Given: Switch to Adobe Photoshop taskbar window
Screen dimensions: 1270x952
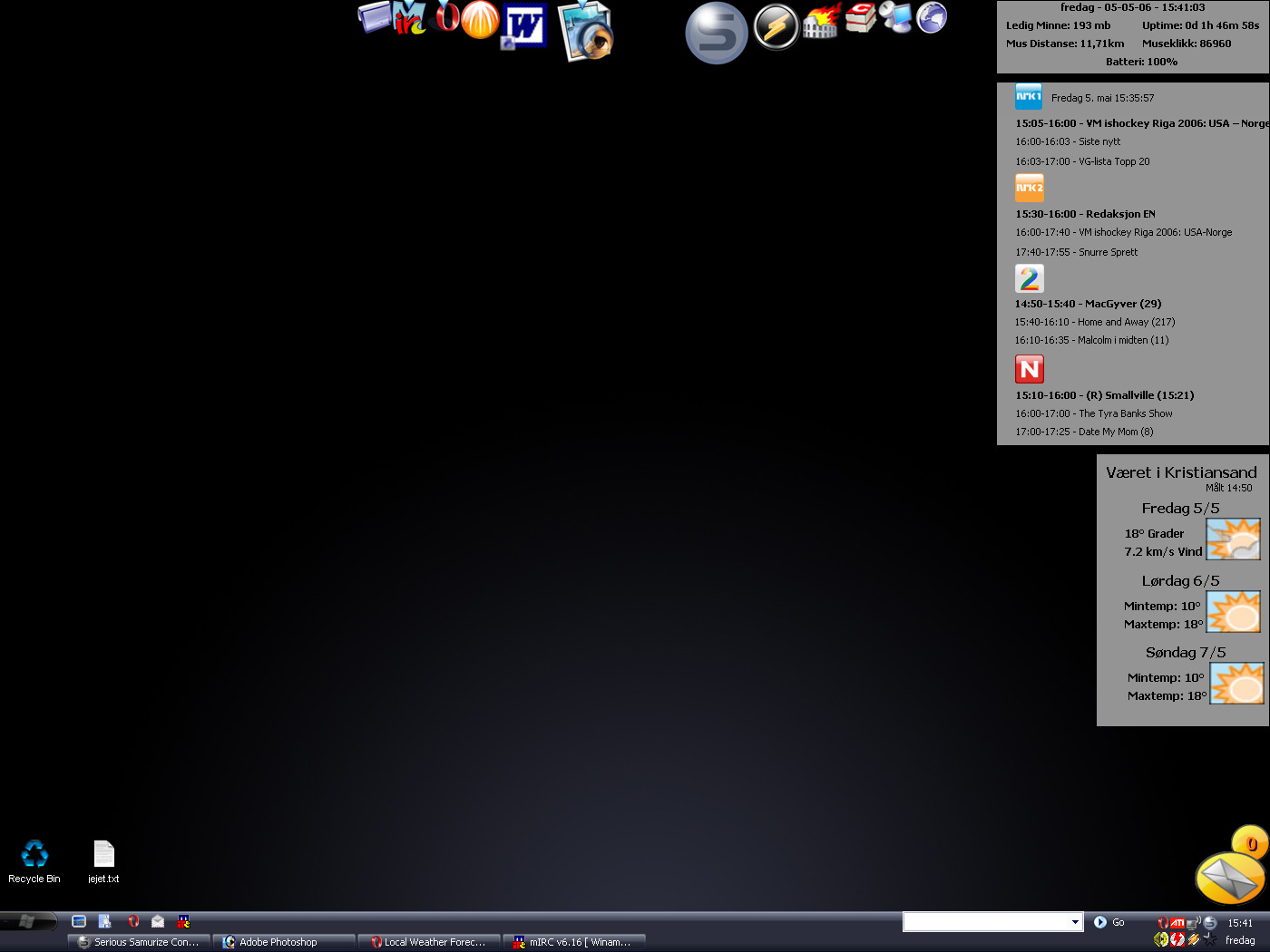Looking at the screenshot, I should click(284, 942).
